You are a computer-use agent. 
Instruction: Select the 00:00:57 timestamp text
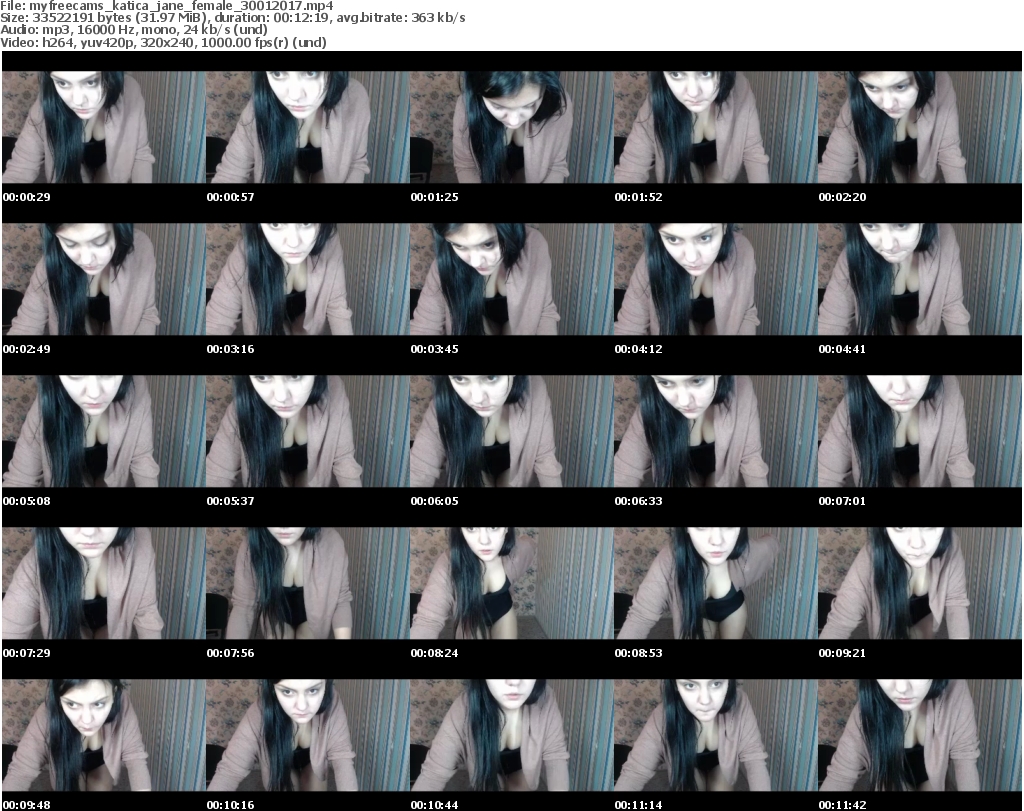click(x=231, y=197)
